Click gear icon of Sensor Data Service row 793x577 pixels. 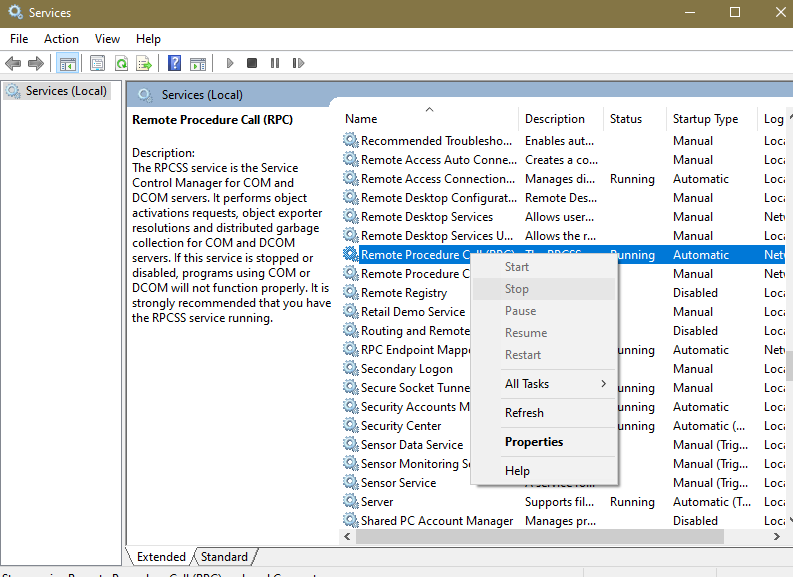tap(350, 445)
